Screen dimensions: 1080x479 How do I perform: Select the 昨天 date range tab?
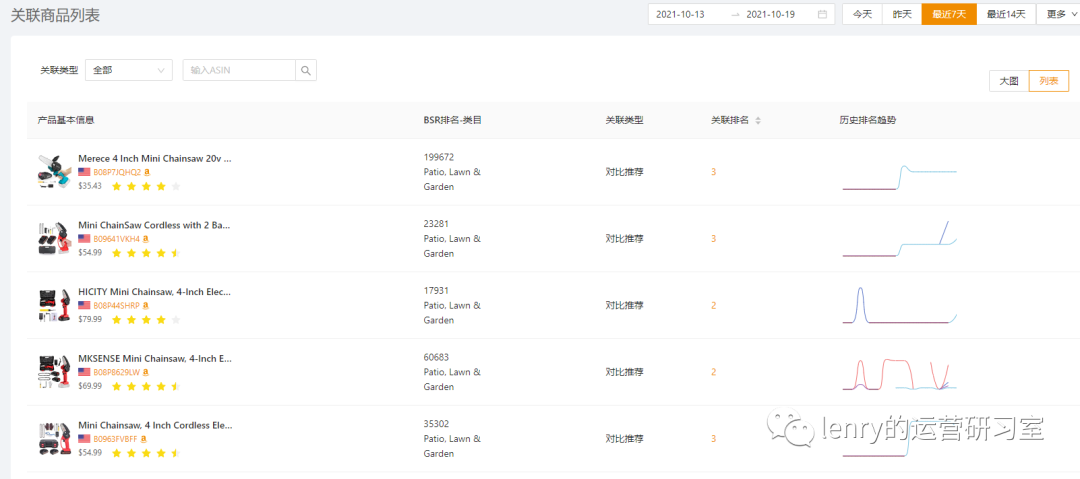point(902,14)
